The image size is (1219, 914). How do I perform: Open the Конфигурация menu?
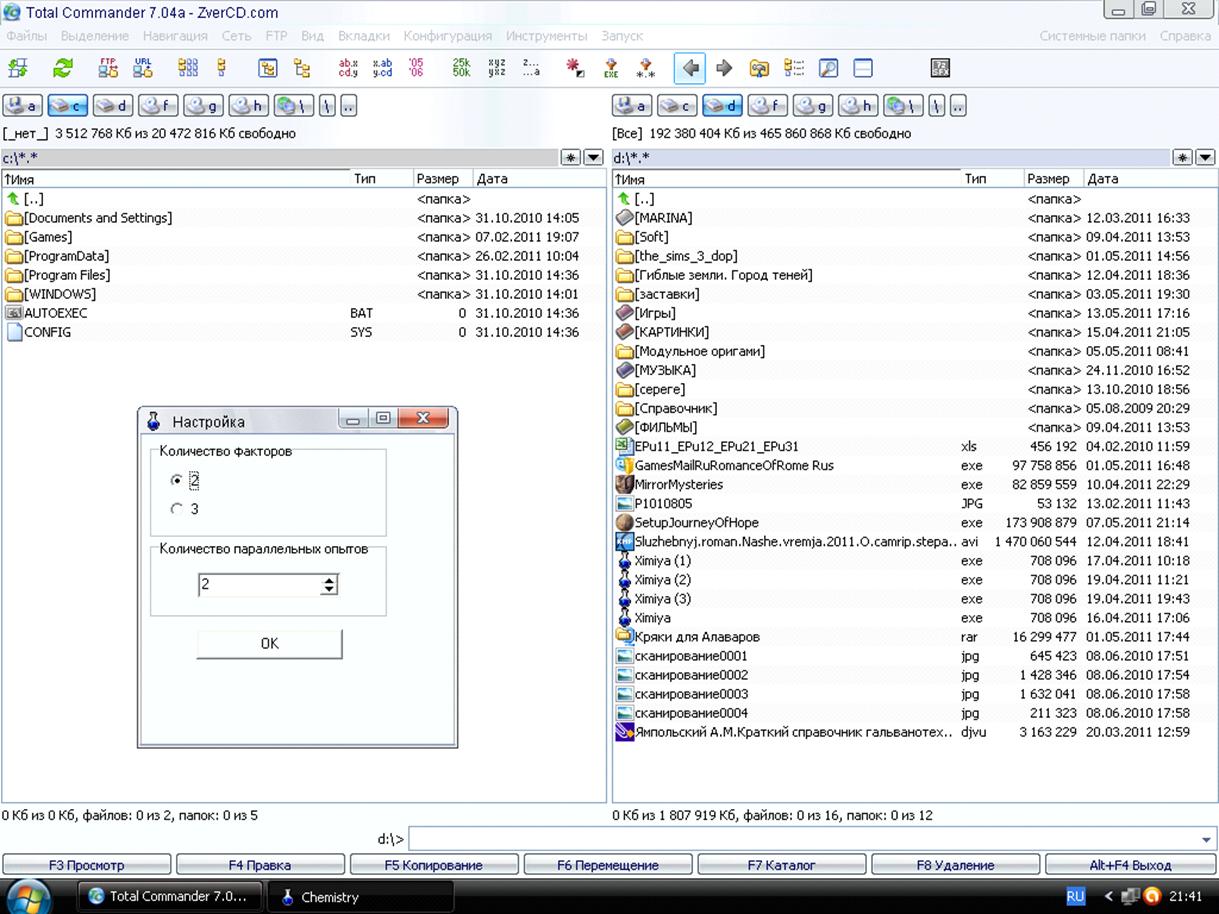(447, 36)
